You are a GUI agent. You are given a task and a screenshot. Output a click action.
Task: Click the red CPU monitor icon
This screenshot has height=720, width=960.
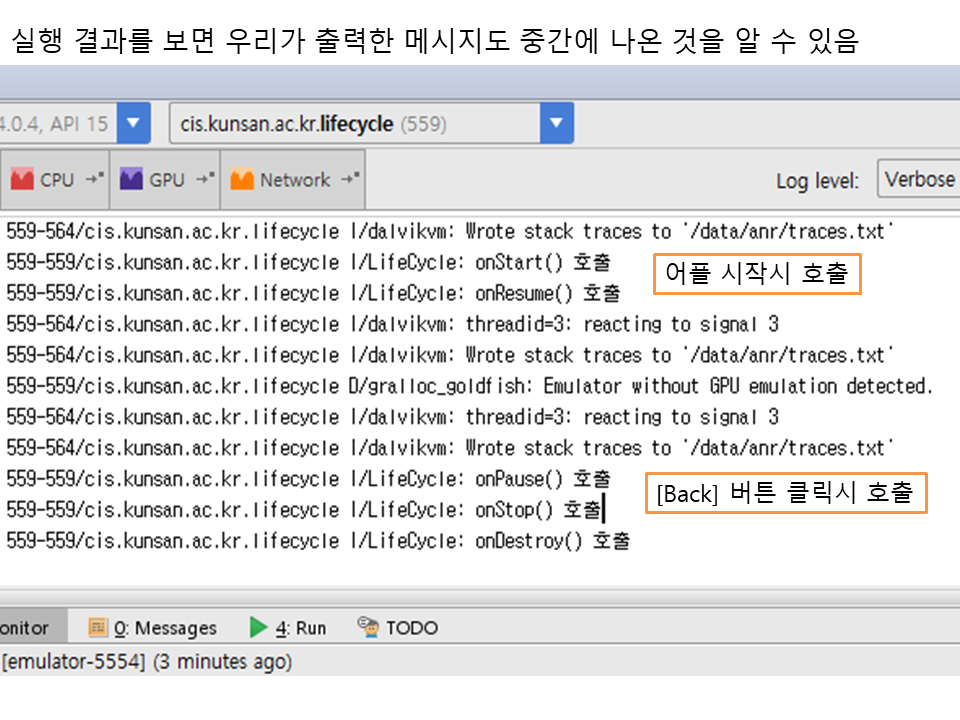click(22, 180)
